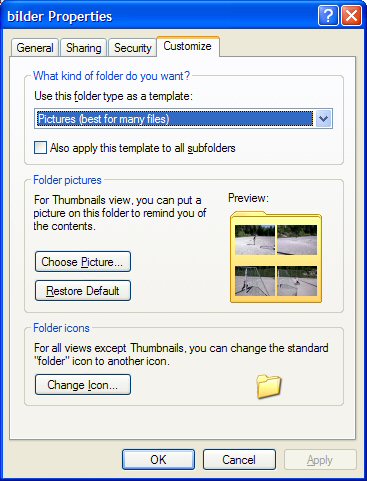Click the folder preview thumbnail image
The image size is (367, 481).
pyautogui.click(x=276, y=257)
